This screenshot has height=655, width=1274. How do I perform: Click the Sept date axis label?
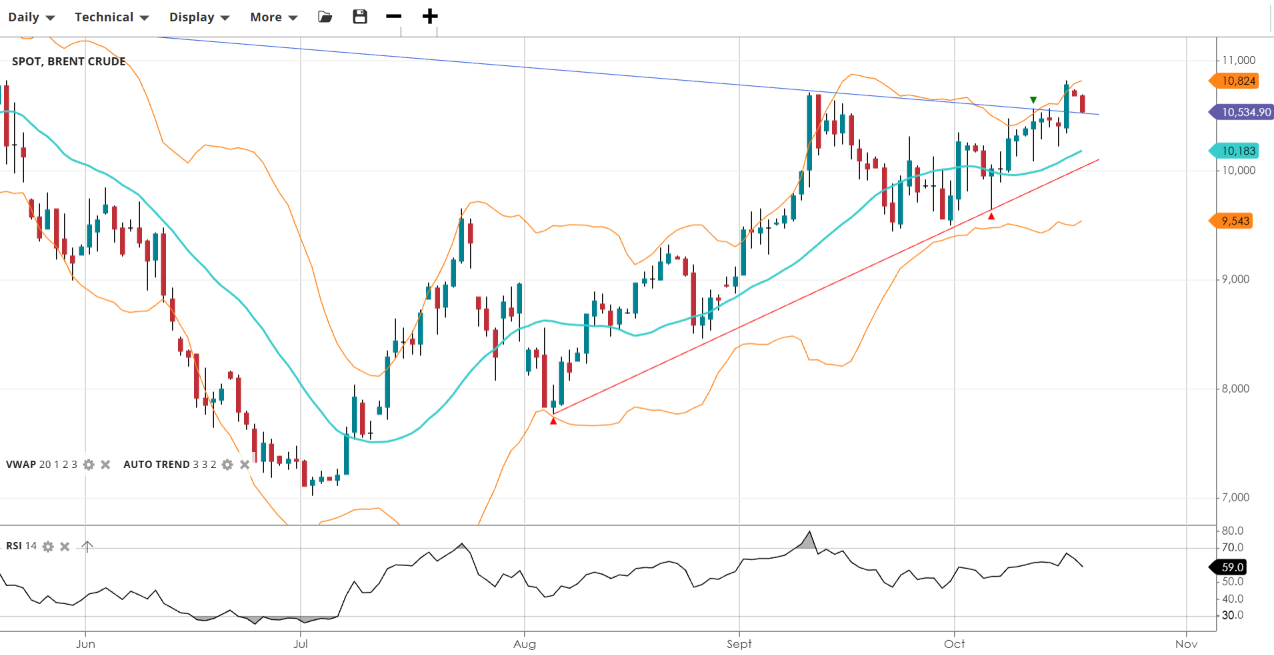pyautogui.click(x=739, y=644)
